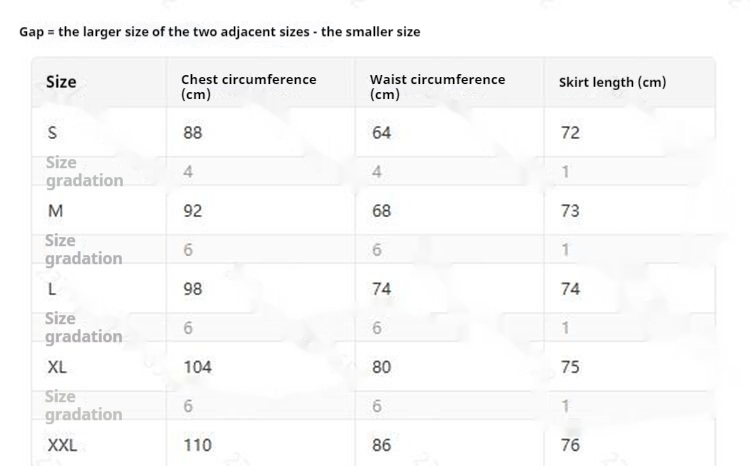Select the Chest circumference (cm) header
750x466 pixels.
click(x=248, y=87)
